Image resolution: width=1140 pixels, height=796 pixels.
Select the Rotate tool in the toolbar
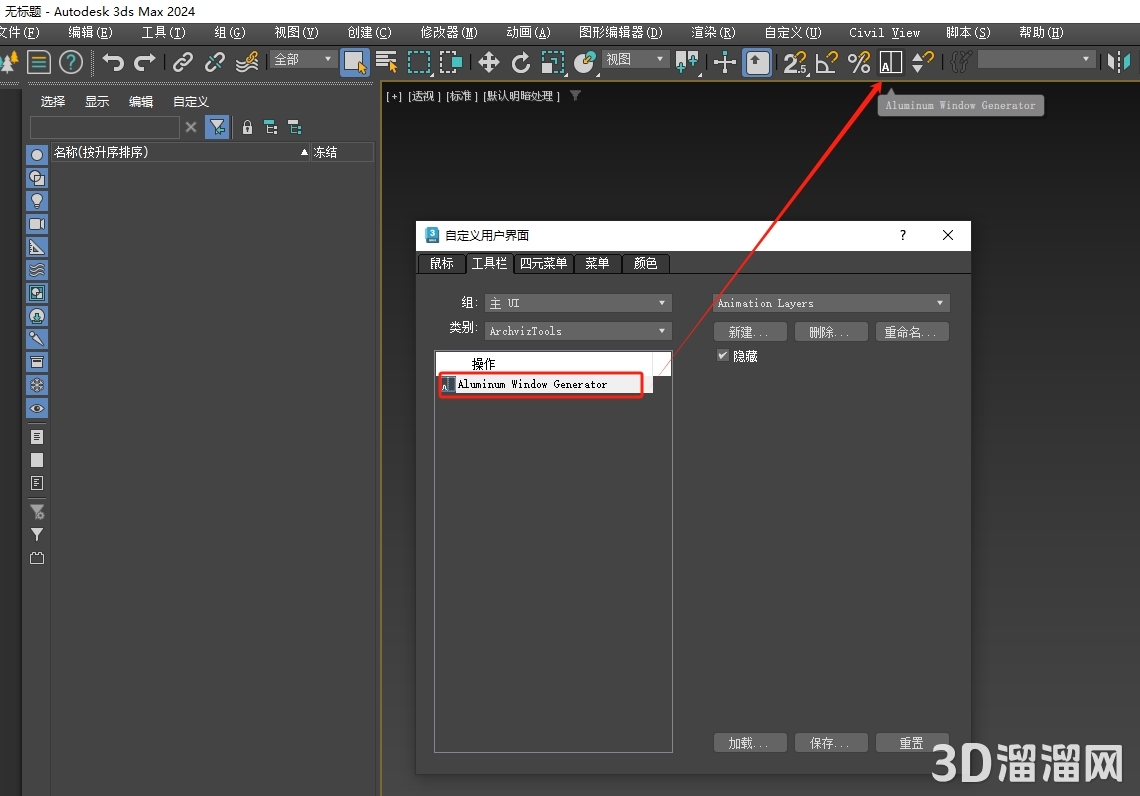click(521, 63)
